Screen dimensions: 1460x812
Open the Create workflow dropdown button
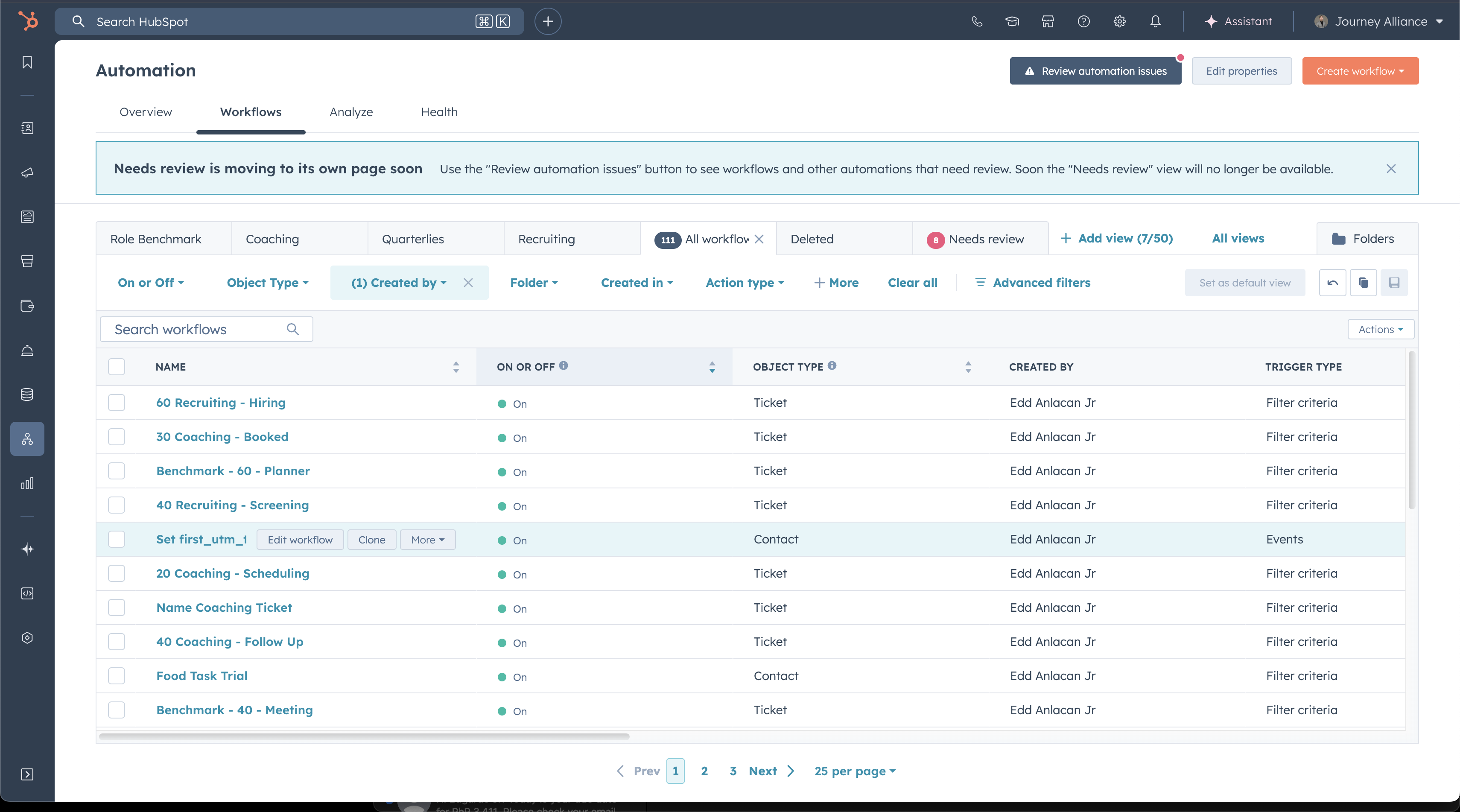pyautogui.click(x=1360, y=71)
